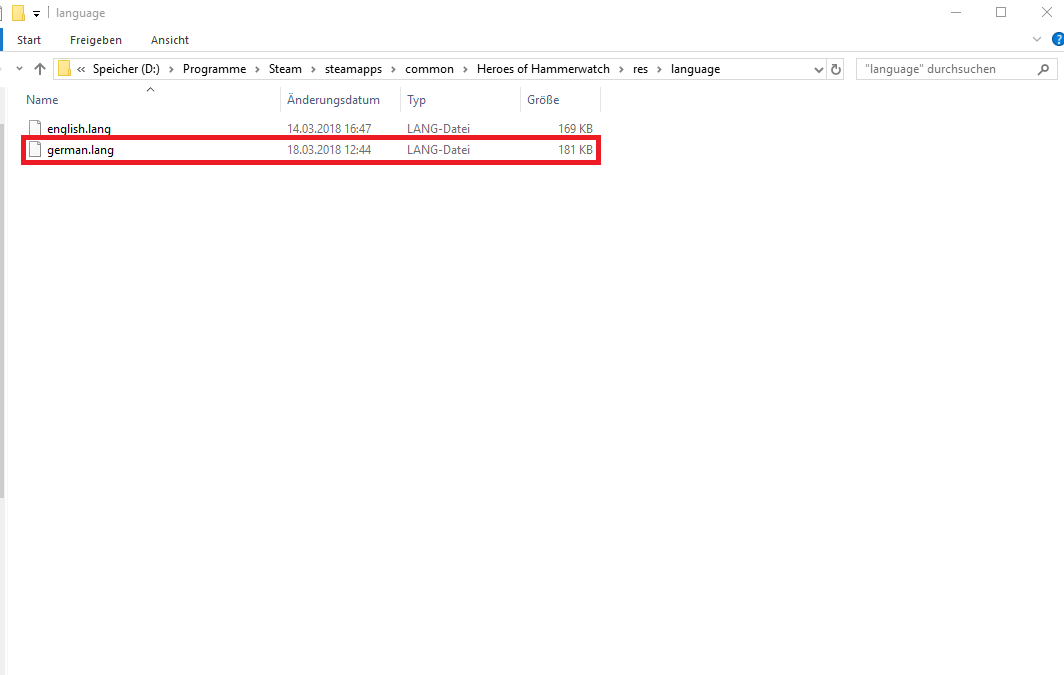1064x675 pixels.
Task: Close the language Explorer window
Action: 1046,12
